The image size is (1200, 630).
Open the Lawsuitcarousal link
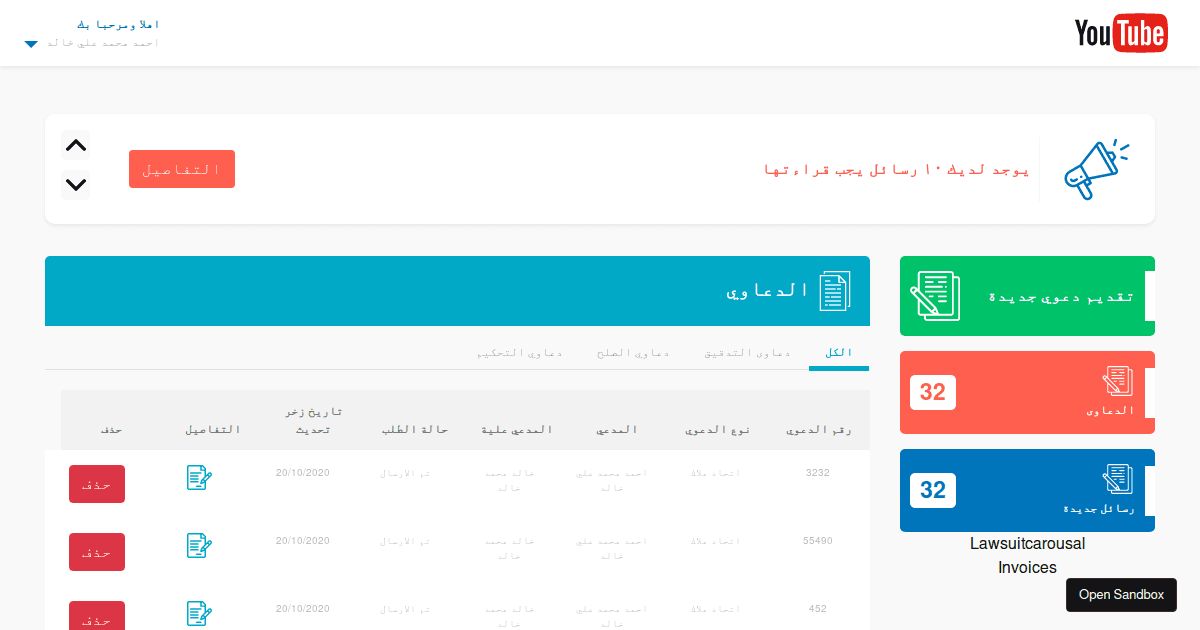1027,543
